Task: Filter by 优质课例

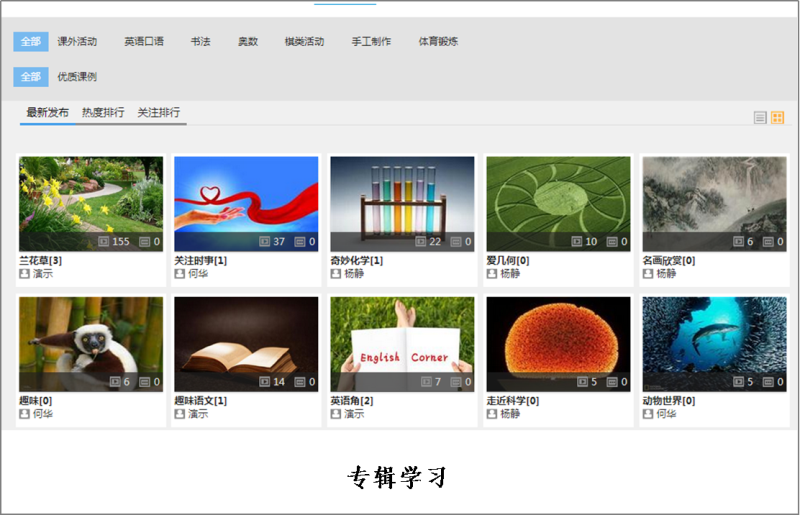Action: (x=77, y=77)
